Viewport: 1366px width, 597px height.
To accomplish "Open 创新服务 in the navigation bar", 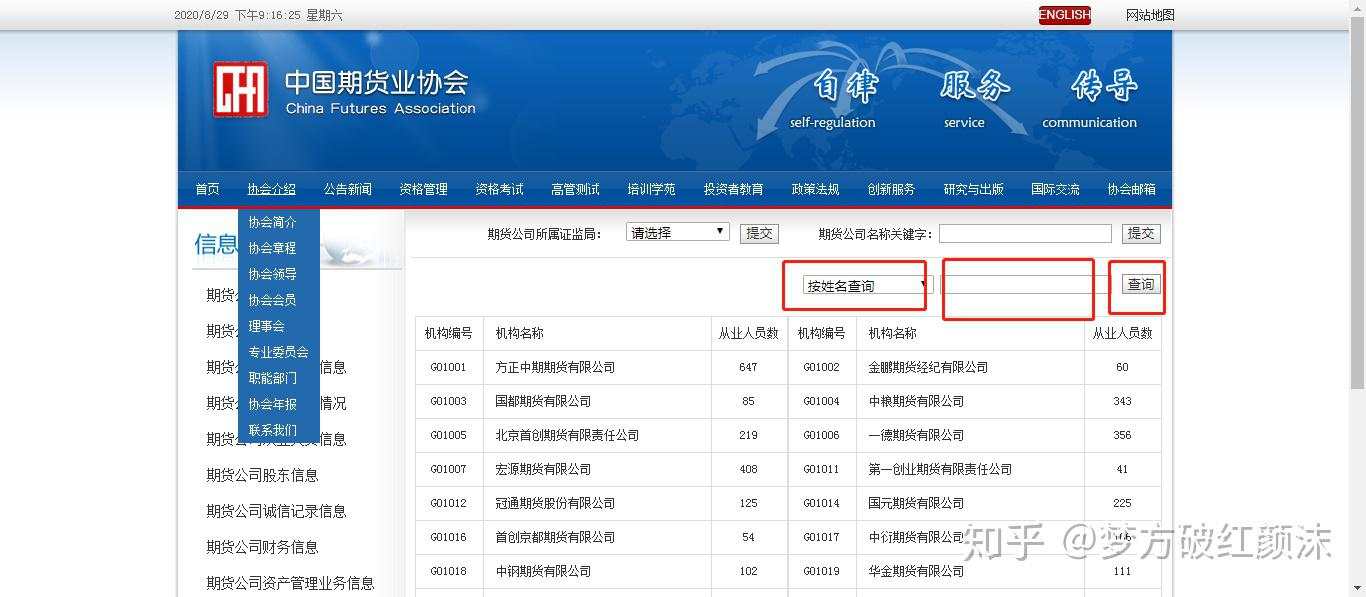I will pyautogui.click(x=891, y=189).
